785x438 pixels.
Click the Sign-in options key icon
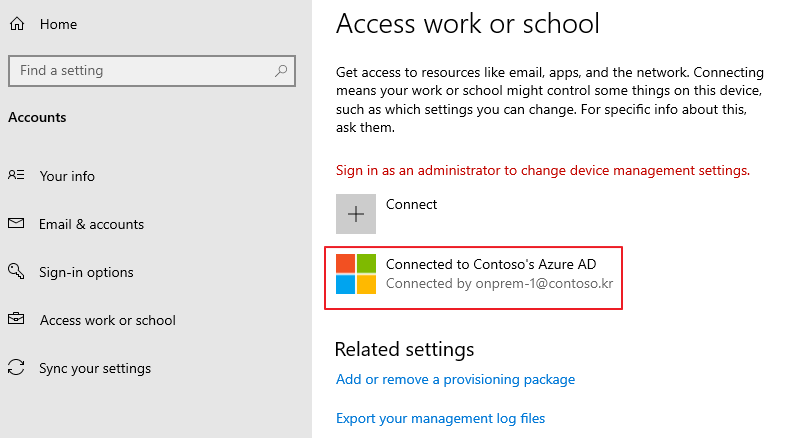click(x=16, y=271)
